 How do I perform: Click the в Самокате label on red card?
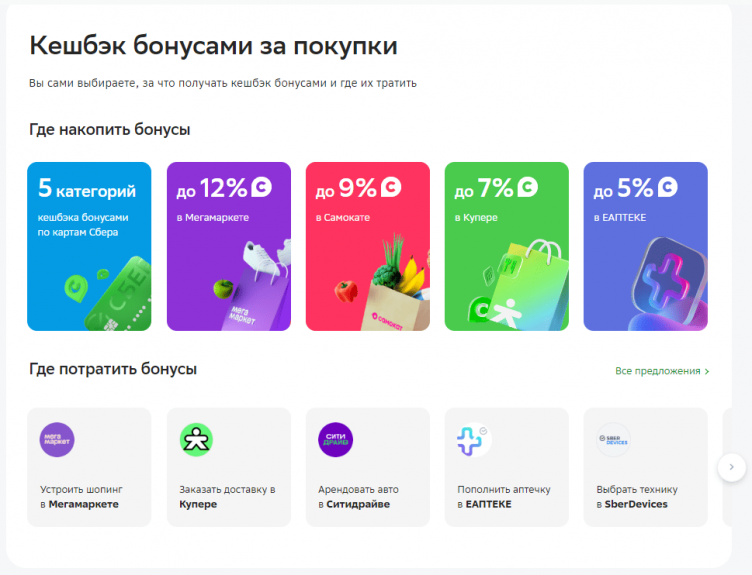[342, 217]
